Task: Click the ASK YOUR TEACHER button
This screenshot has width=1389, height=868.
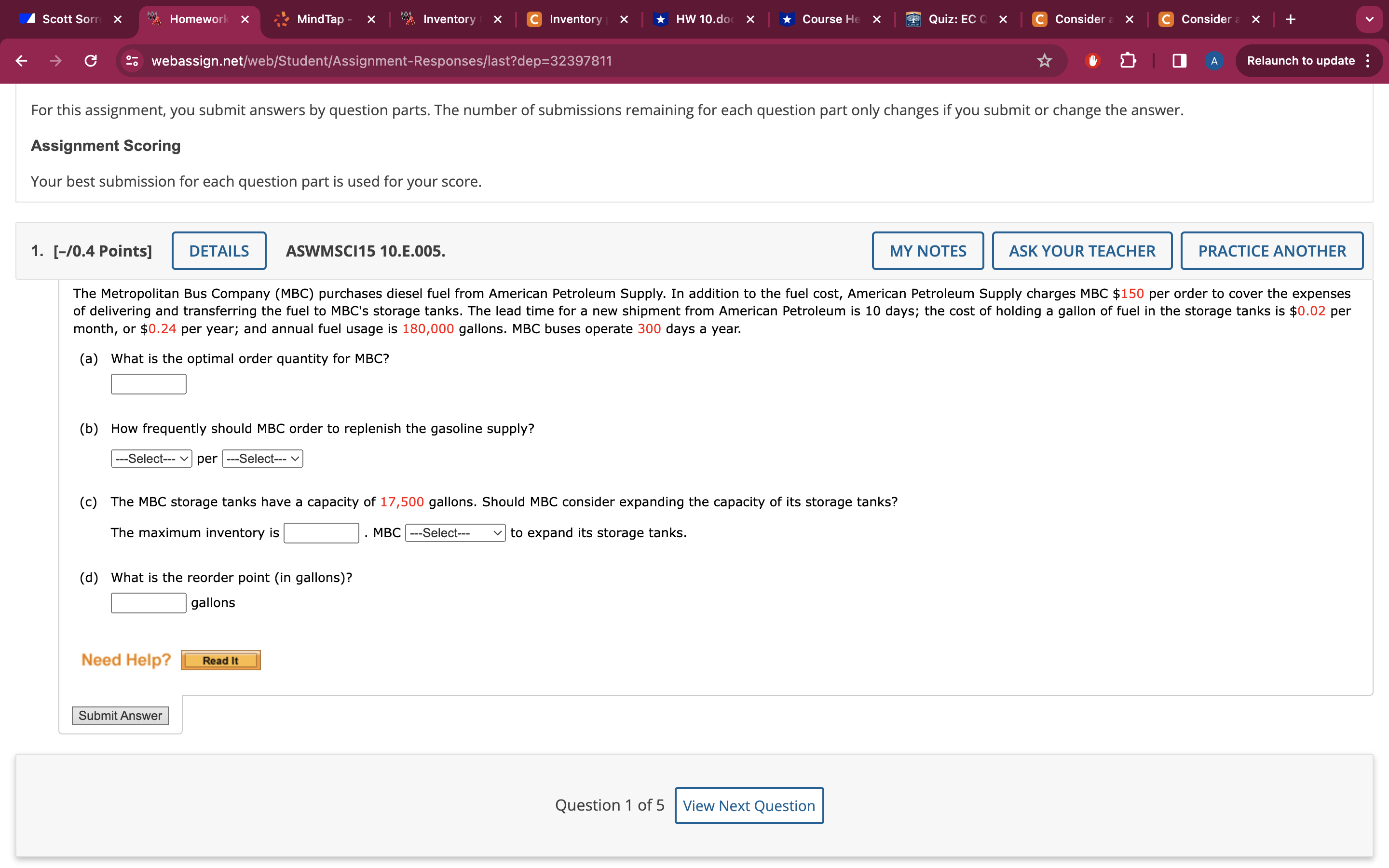Action: point(1081,250)
